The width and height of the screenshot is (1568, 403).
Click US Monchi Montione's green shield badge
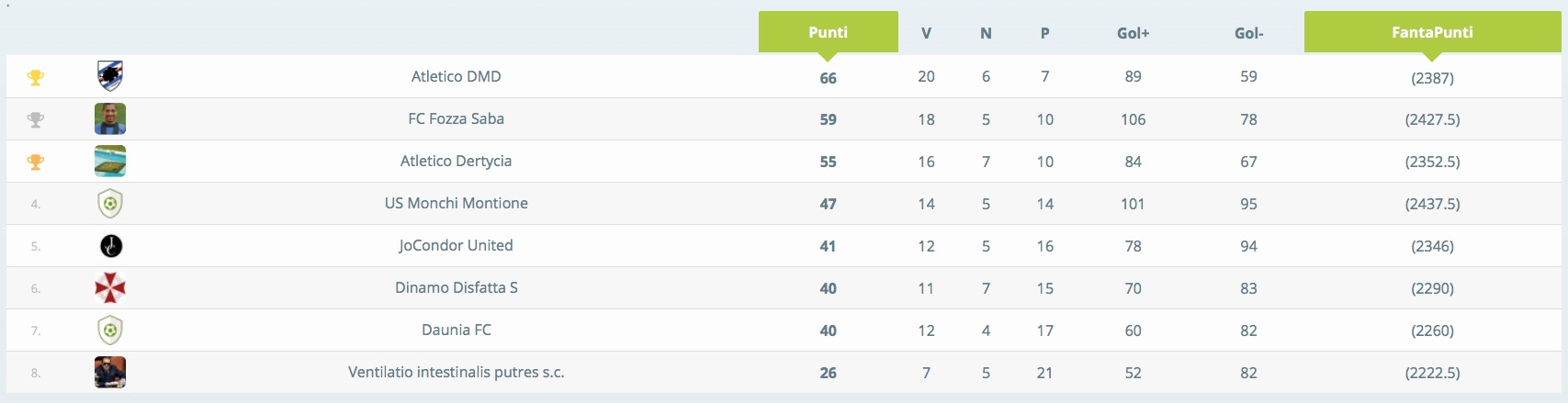110,203
